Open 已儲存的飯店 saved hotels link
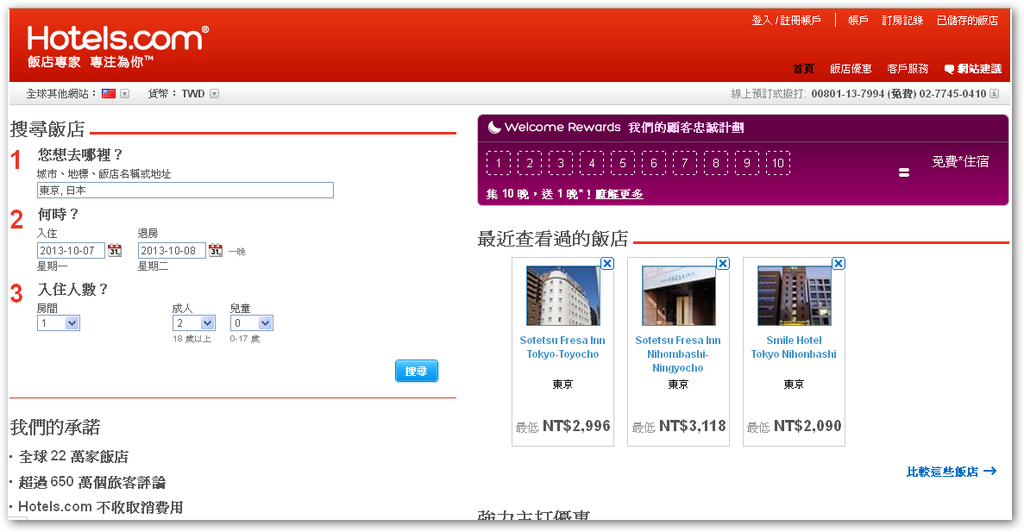 click(967, 20)
